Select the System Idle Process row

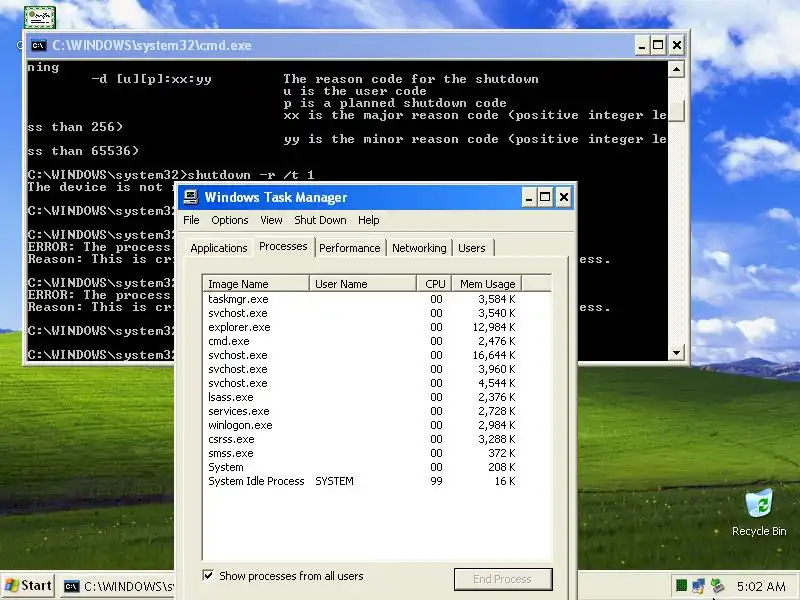click(x=362, y=481)
